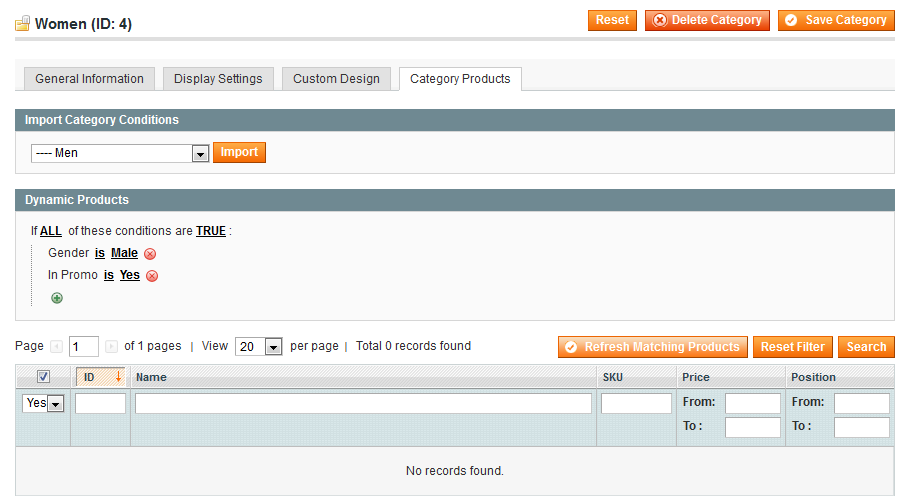Toggle the select-all checkbox in grid header
Image resolution: width=902 pixels, height=503 pixels.
[x=42, y=377]
